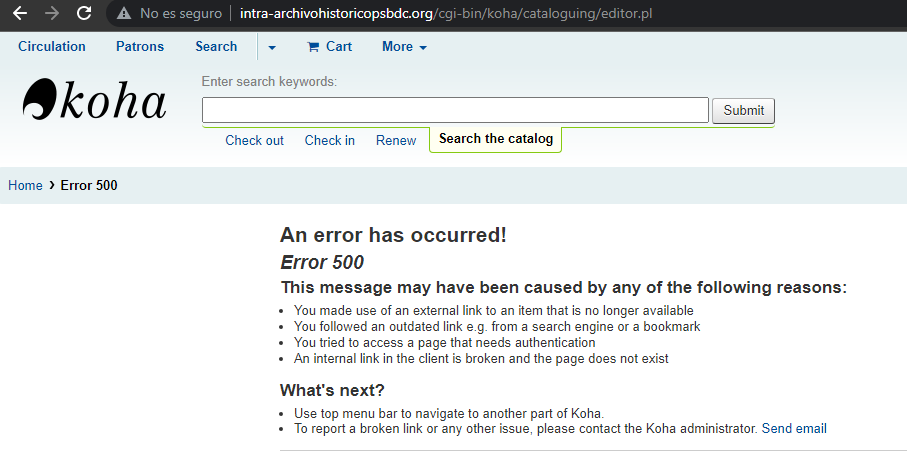Image resolution: width=907 pixels, height=462 pixels.
Task: Go to Home via the breadcrumb
Action: (25, 186)
